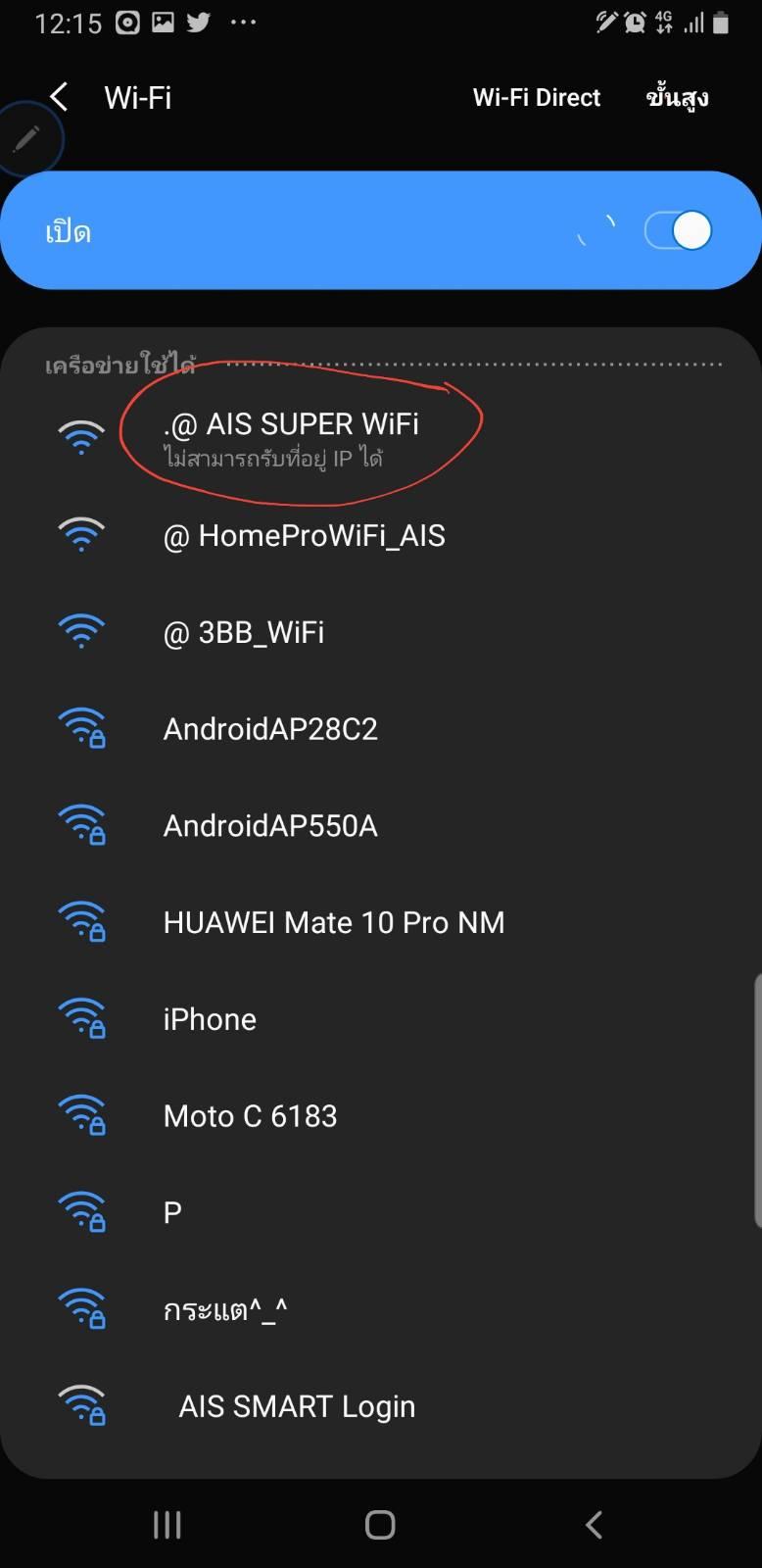Viewport: 762px width, 1568px height.
Task: Tap the back arrow next to Wi-Fi
Action: coord(59,97)
